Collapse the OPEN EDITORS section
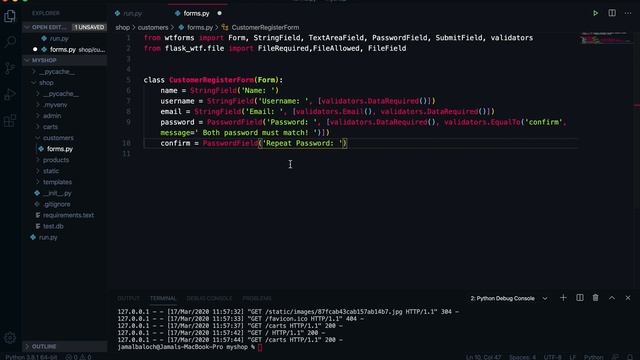640x360 pixels. 49,27
